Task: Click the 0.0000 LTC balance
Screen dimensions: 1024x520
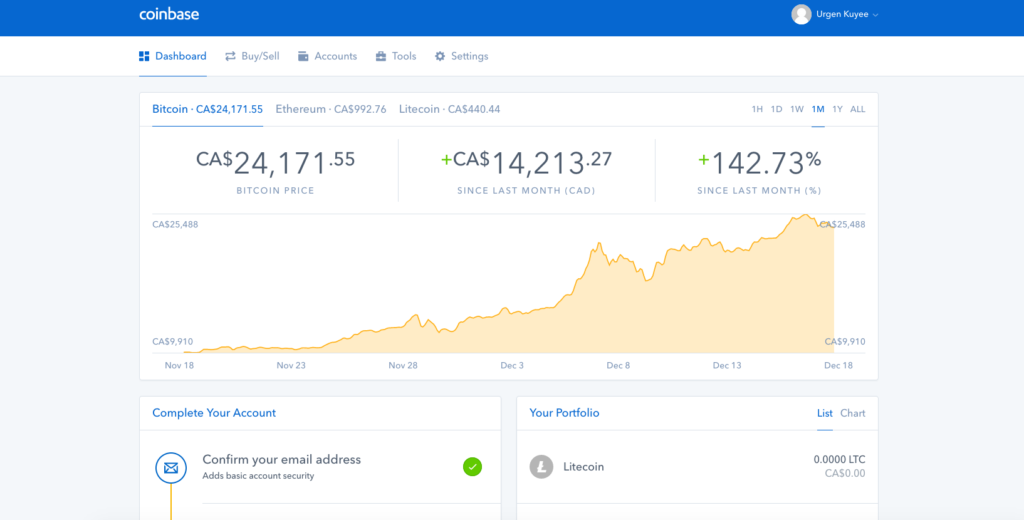Action: 839,459
